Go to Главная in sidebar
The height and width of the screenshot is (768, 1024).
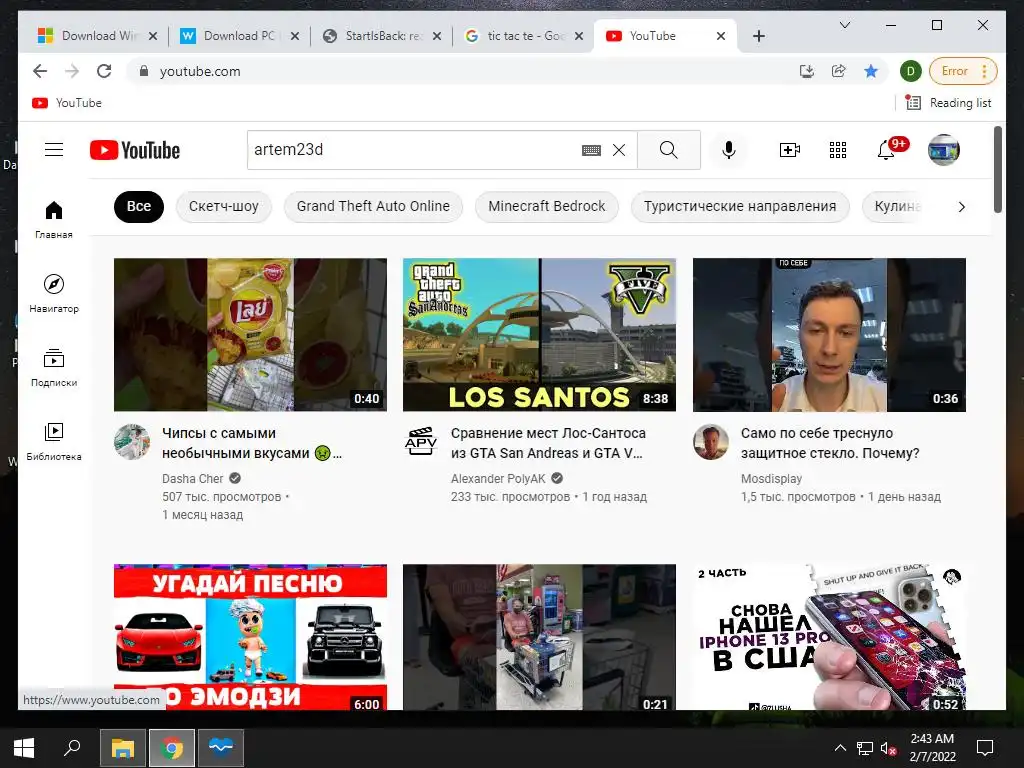[54, 219]
